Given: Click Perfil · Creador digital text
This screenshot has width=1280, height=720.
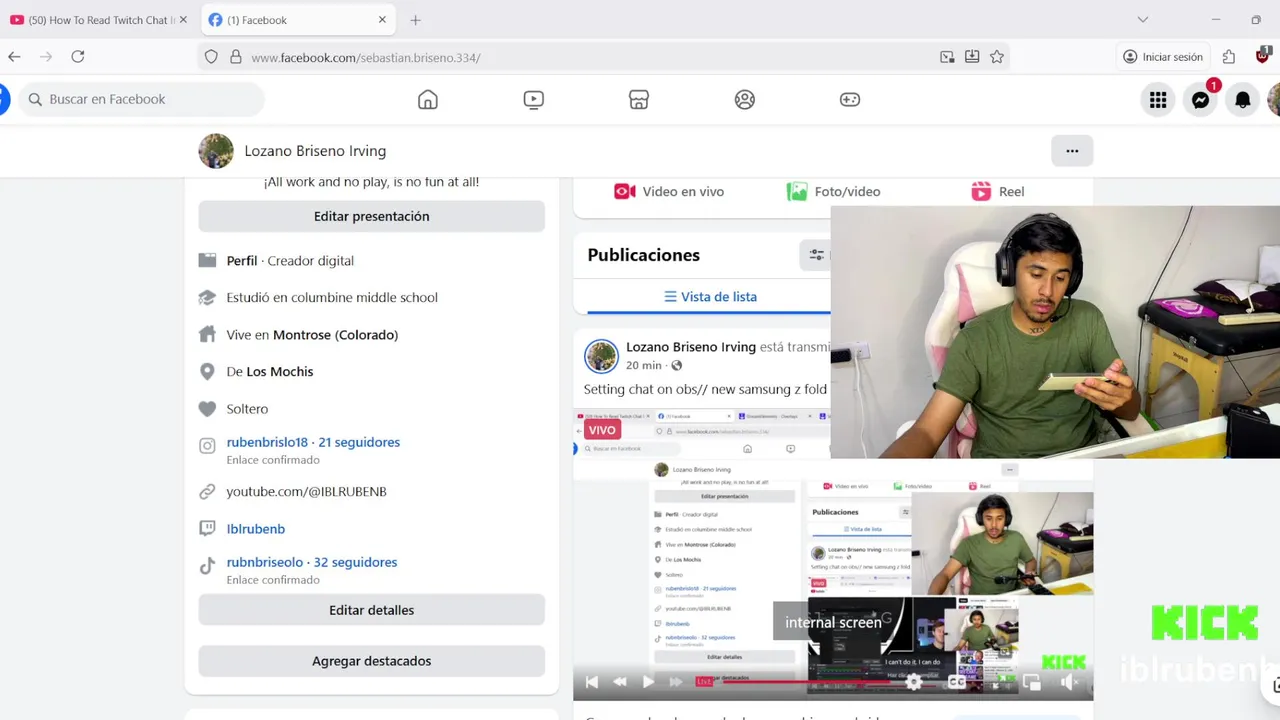Looking at the screenshot, I should (290, 260).
